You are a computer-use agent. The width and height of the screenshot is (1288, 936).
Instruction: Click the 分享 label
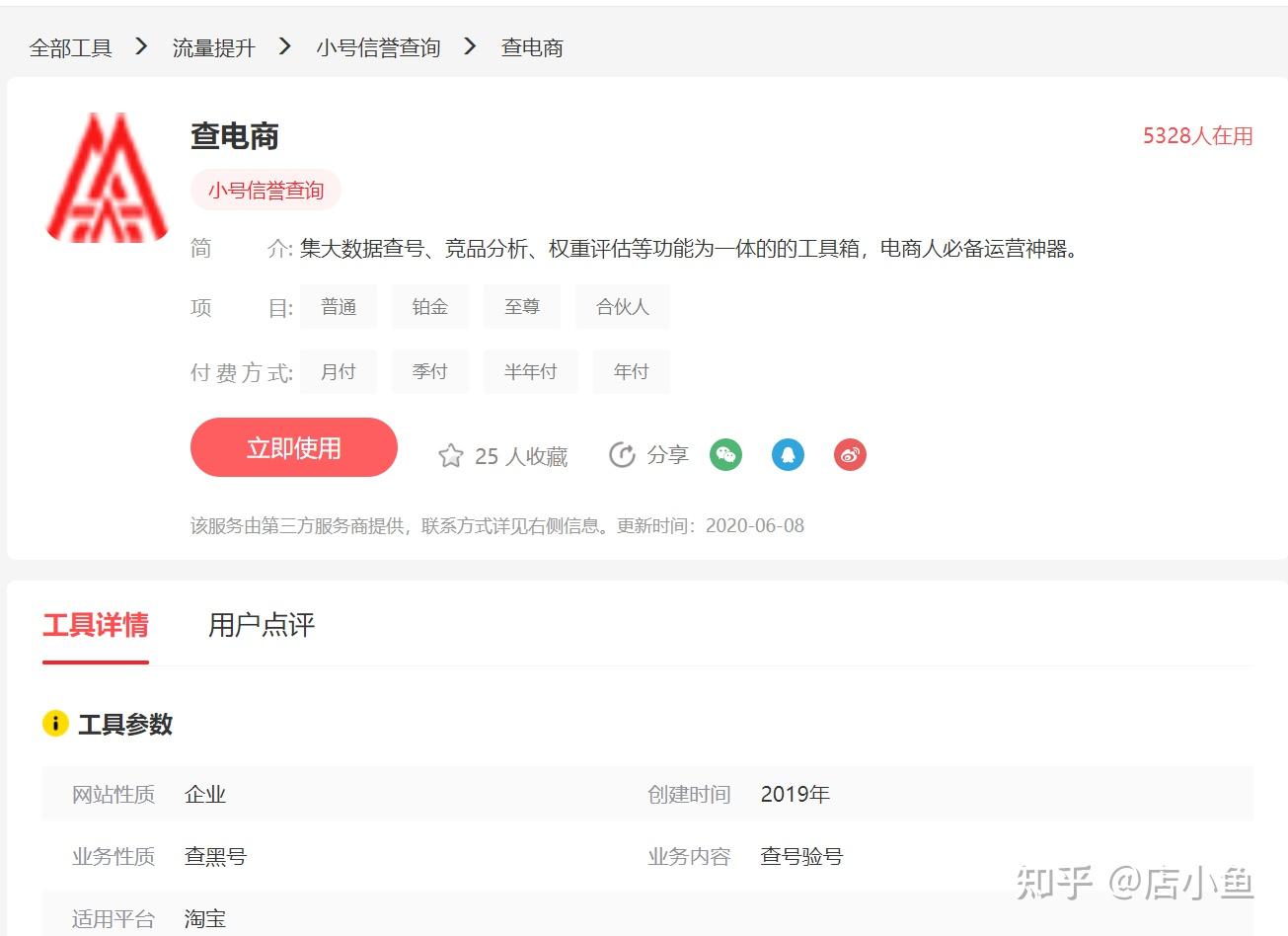coord(667,454)
